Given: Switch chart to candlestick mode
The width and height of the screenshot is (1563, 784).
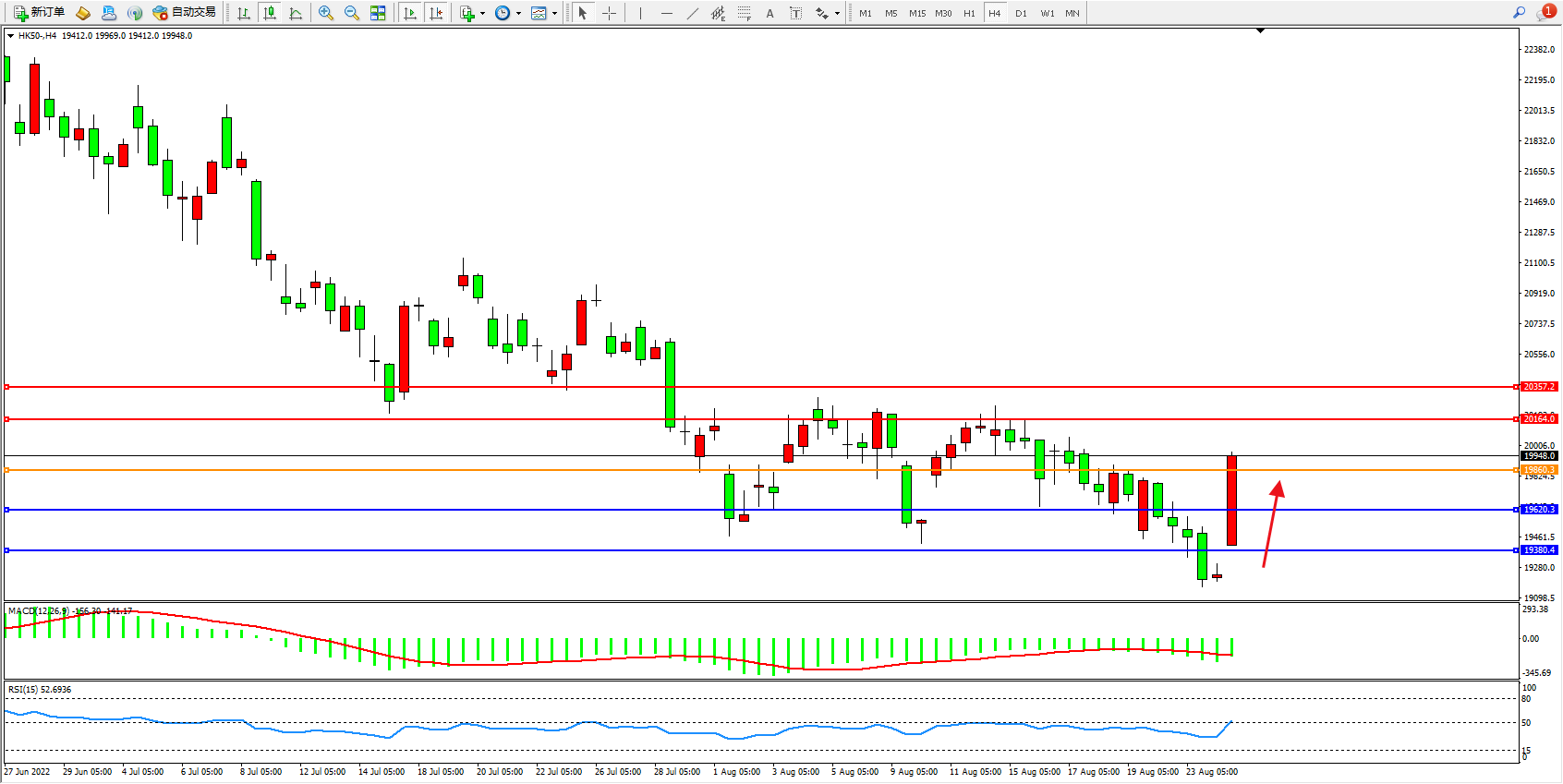Looking at the screenshot, I should (x=270, y=13).
